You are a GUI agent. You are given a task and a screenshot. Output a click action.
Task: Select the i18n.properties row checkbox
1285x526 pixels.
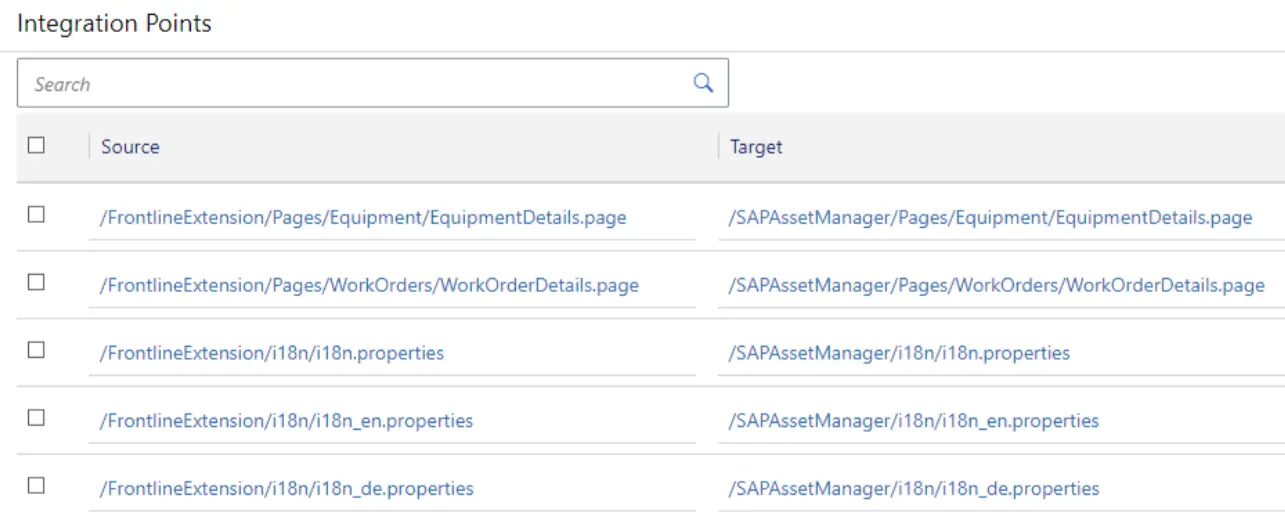[37, 350]
